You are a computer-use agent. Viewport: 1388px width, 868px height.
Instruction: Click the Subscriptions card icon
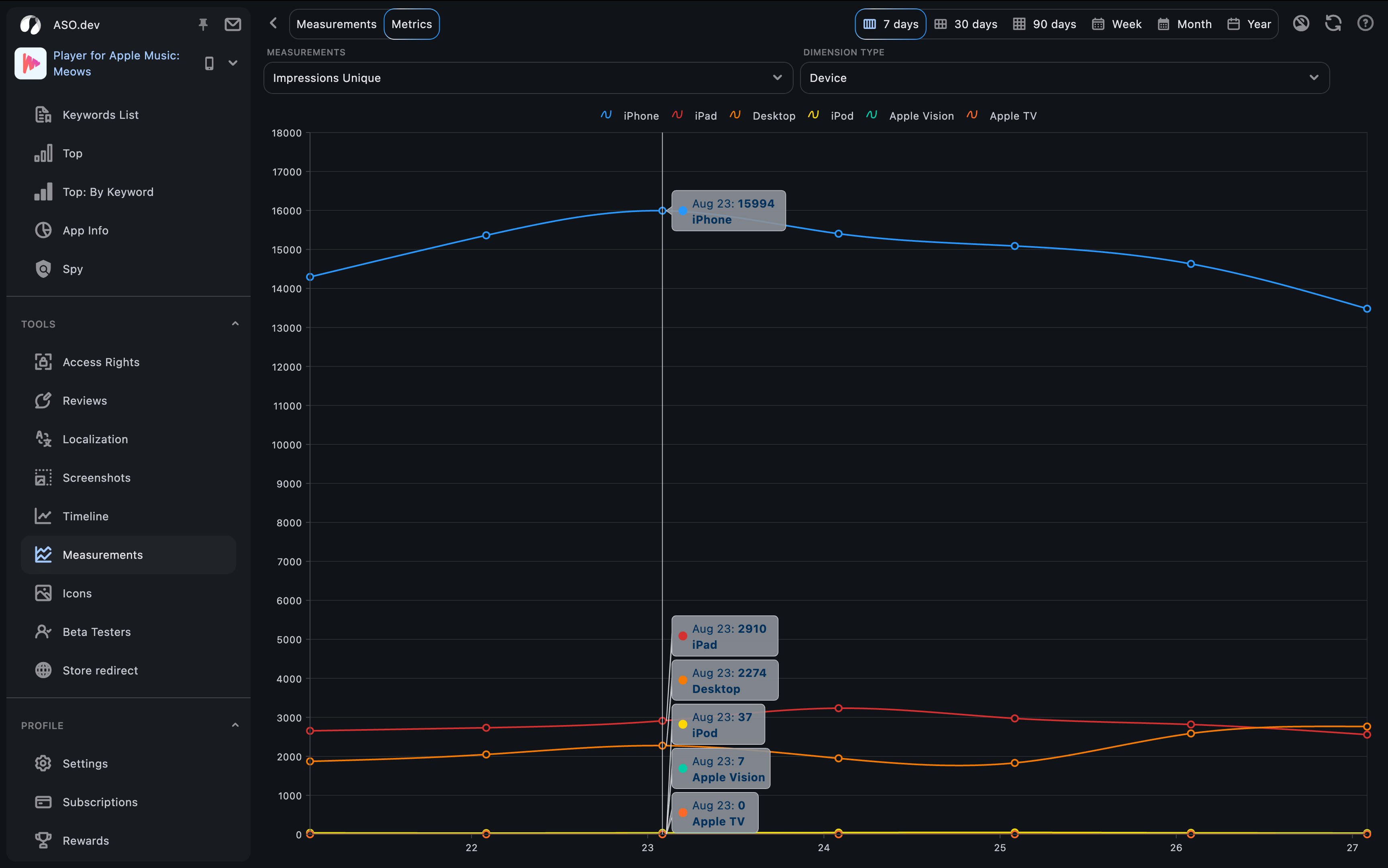pyautogui.click(x=43, y=801)
